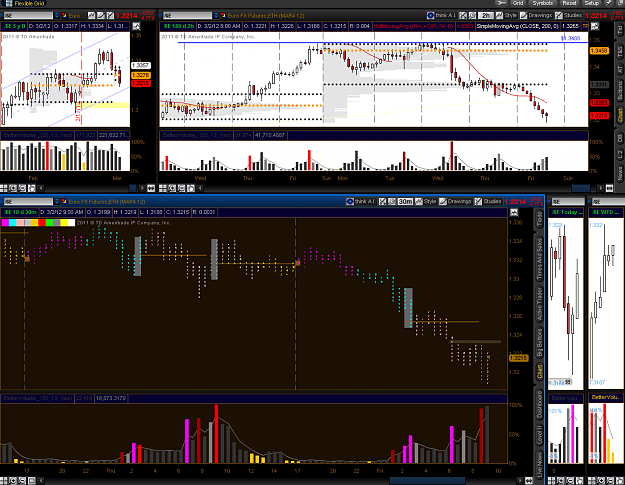Screen dimensions: 625x485
Task: Click the pin icon next to Setup
Action: click(608, 3)
